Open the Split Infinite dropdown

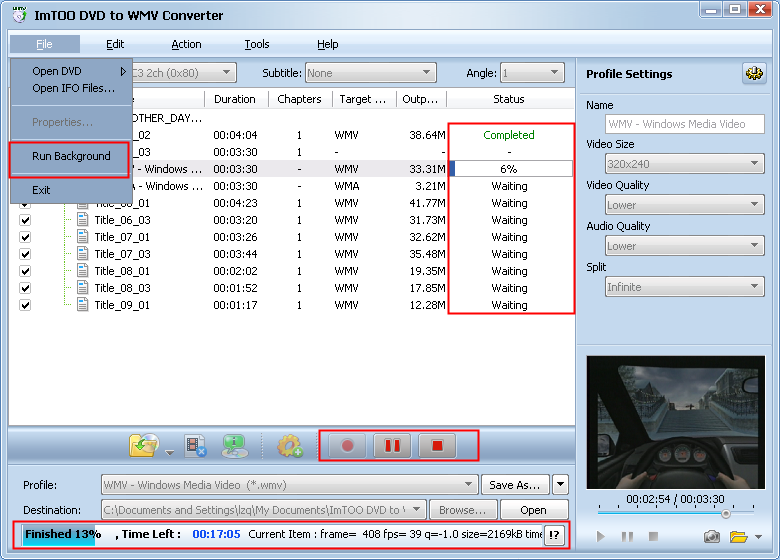coord(684,286)
